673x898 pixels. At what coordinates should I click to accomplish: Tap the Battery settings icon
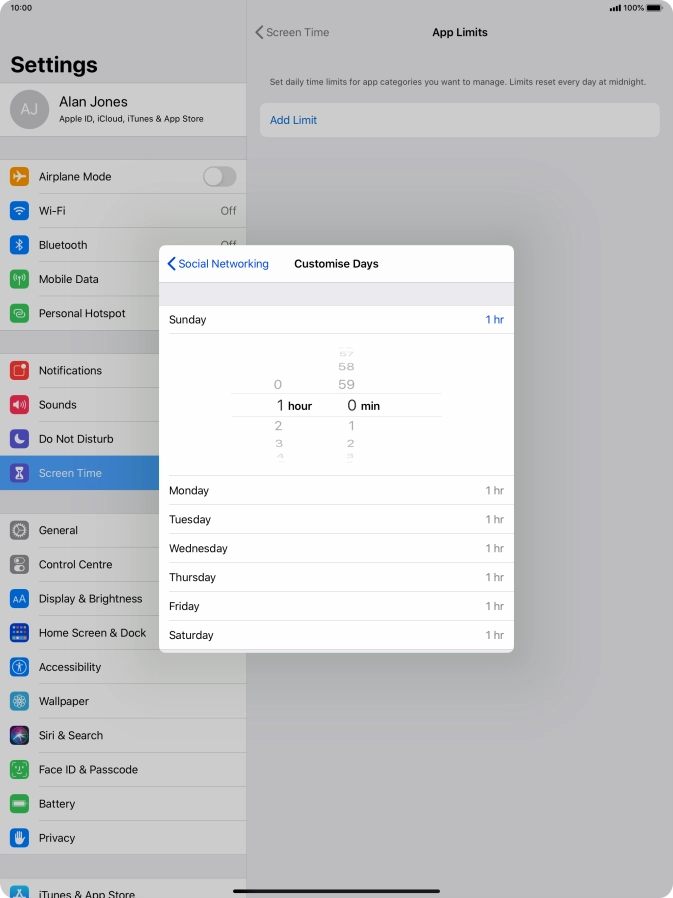pyautogui.click(x=19, y=804)
